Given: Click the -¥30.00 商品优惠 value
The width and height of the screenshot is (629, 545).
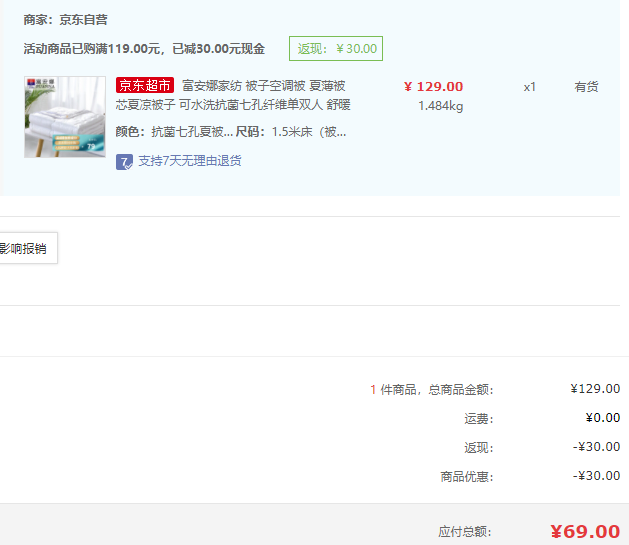Looking at the screenshot, I should [596, 476].
